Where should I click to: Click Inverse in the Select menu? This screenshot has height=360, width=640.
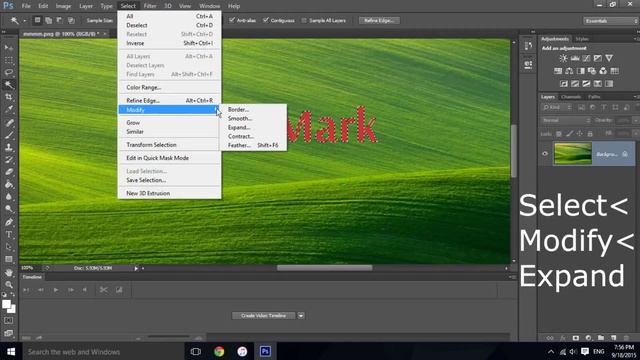coord(135,43)
